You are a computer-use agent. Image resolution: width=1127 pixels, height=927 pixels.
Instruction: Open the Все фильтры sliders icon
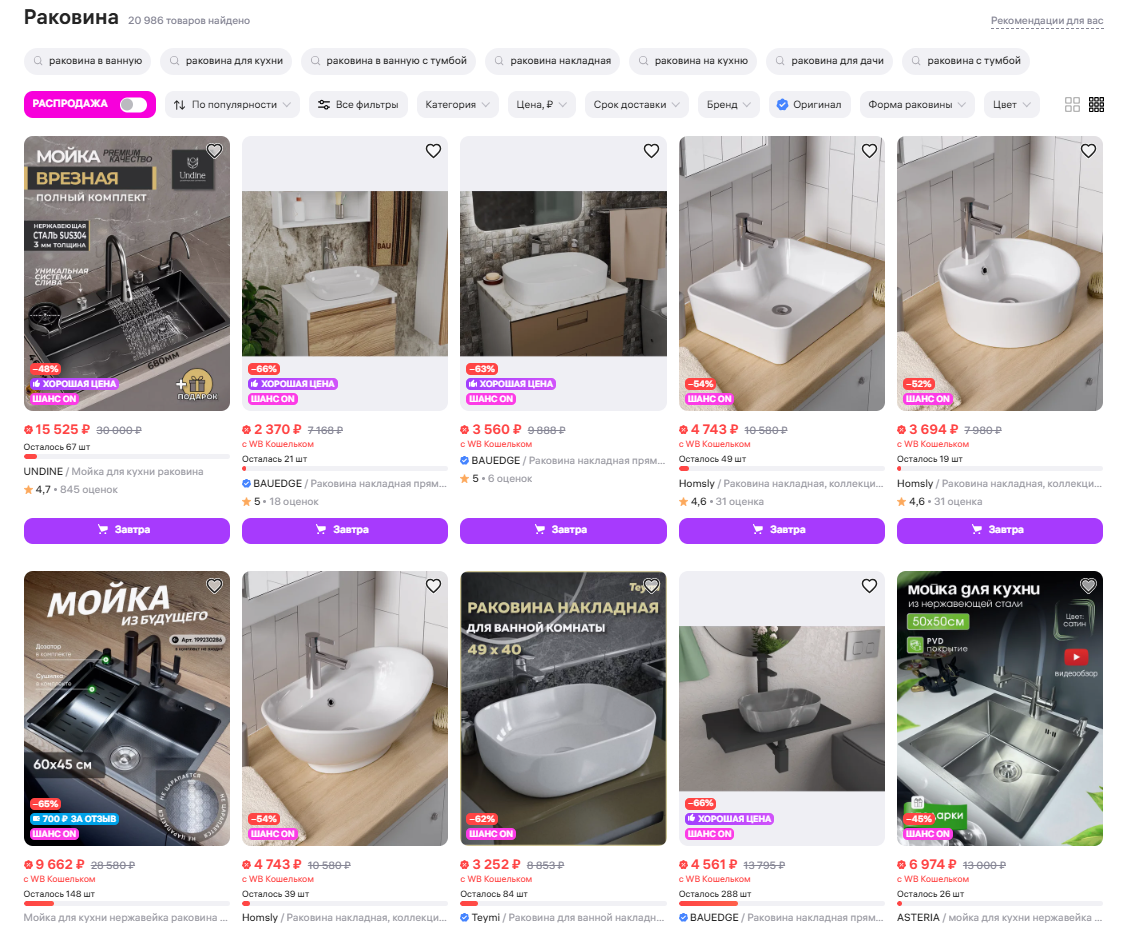324,105
